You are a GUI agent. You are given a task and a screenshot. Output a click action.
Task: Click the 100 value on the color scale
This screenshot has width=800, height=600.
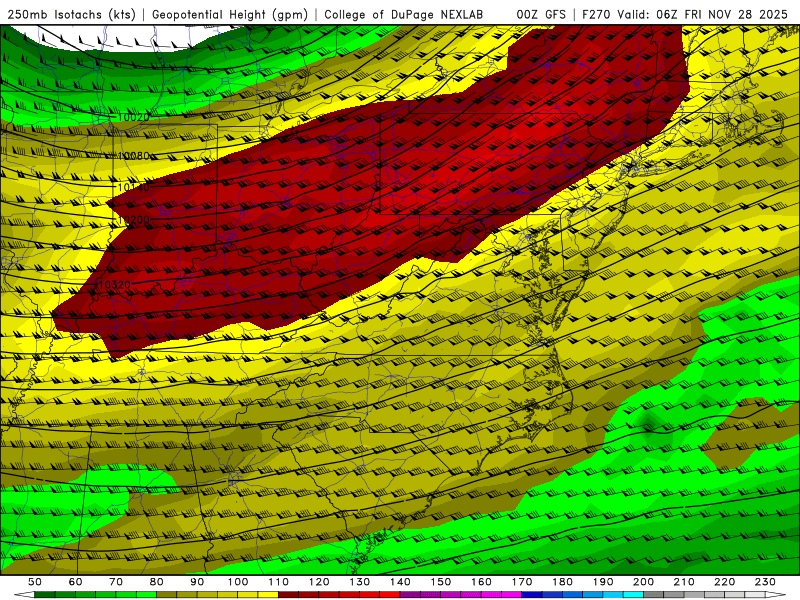click(x=238, y=582)
